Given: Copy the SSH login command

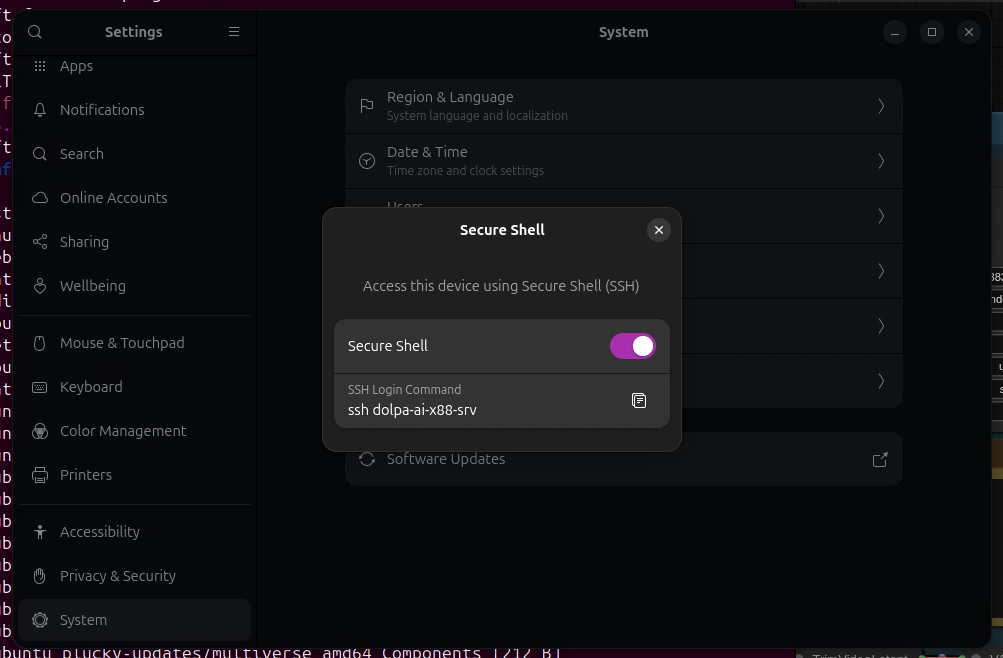Looking at the screenshot, I should (639, 401).
